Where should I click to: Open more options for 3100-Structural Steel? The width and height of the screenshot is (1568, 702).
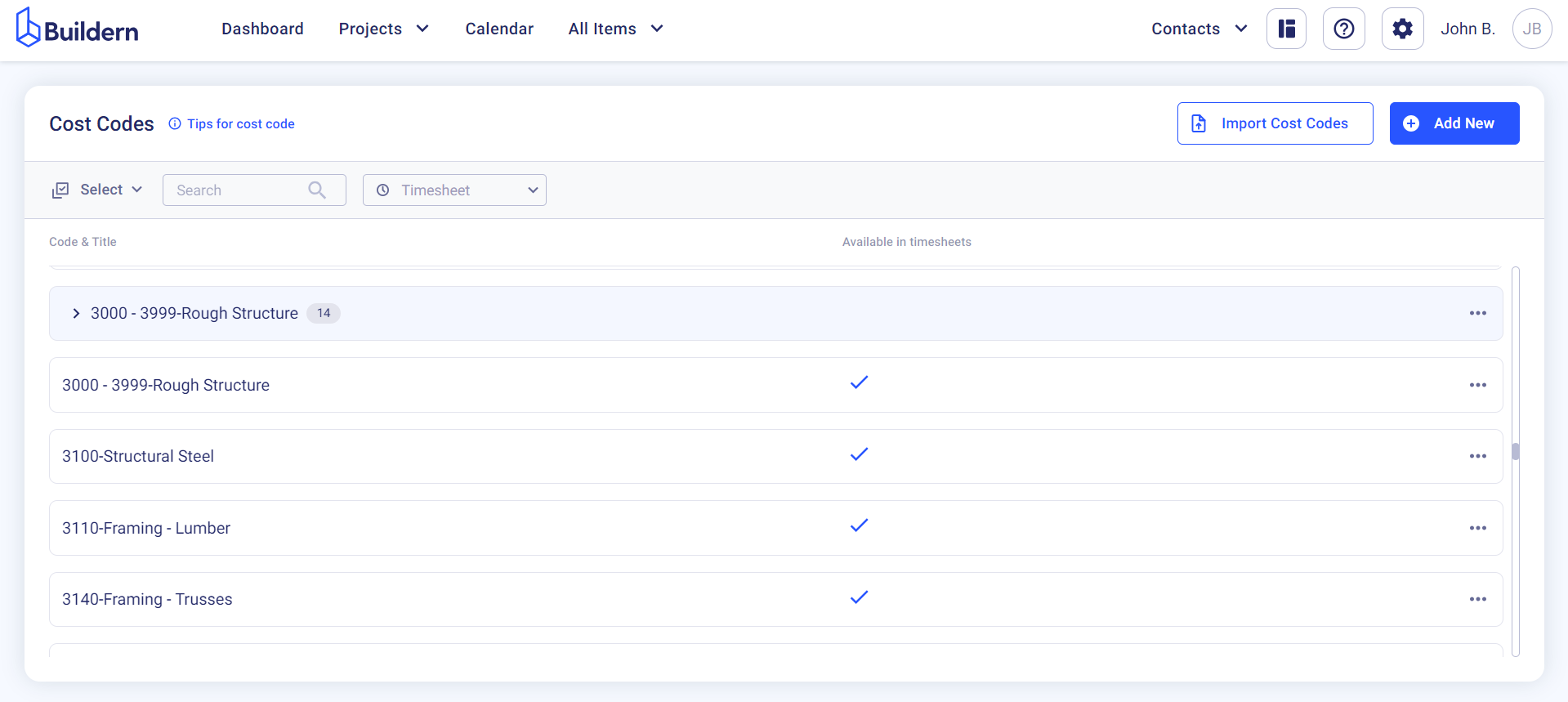click(x=1477, y=456)
